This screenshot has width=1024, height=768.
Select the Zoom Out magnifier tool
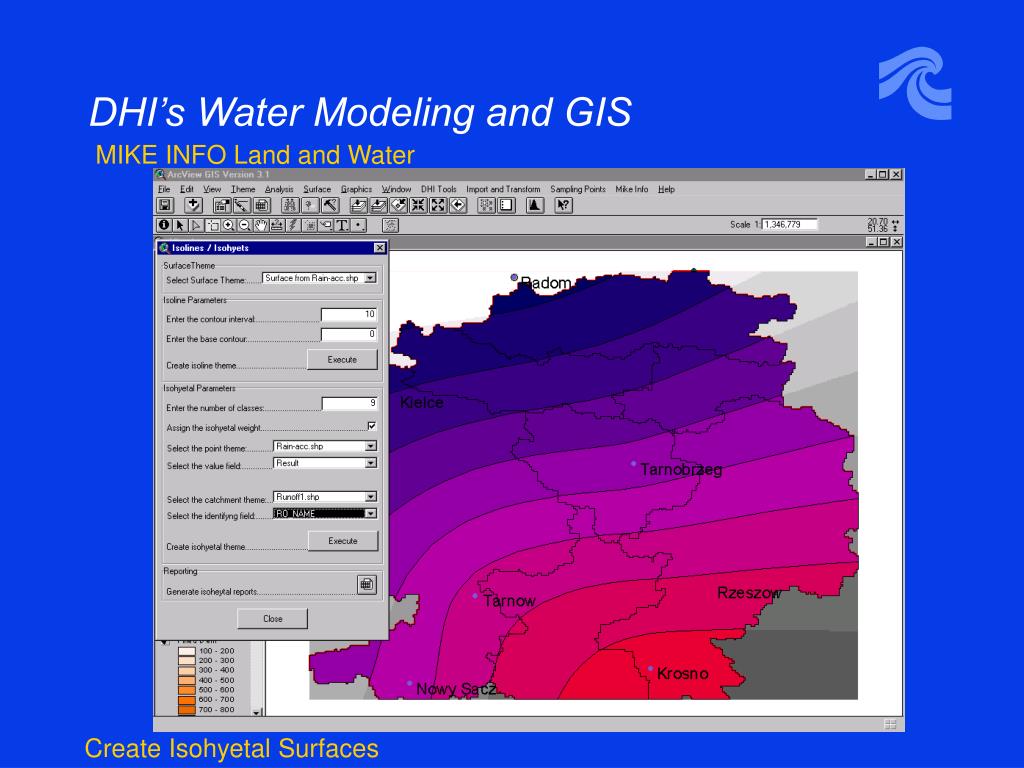point(244,225)
